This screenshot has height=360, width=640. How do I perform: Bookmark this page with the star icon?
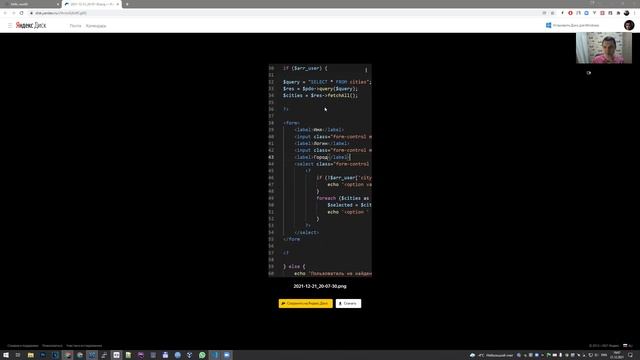pos(553,13)
